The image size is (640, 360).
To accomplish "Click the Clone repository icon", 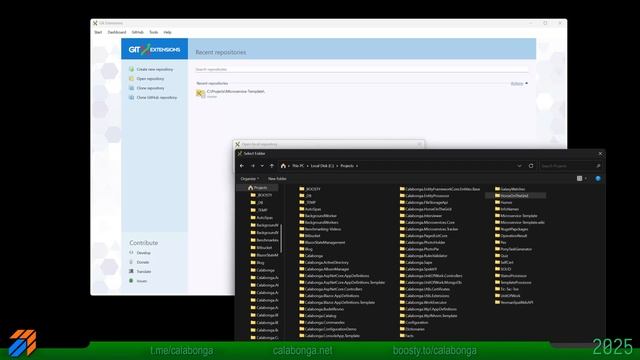I will click(131, 88).
